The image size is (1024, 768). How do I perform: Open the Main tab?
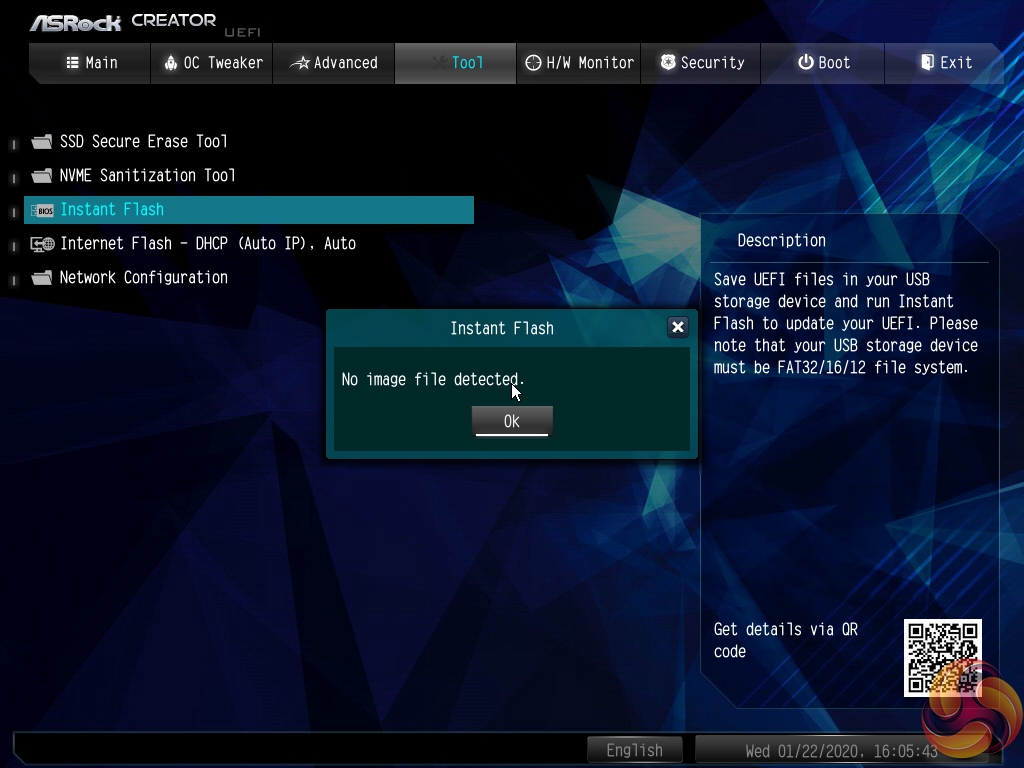click(x=91, y=63)
